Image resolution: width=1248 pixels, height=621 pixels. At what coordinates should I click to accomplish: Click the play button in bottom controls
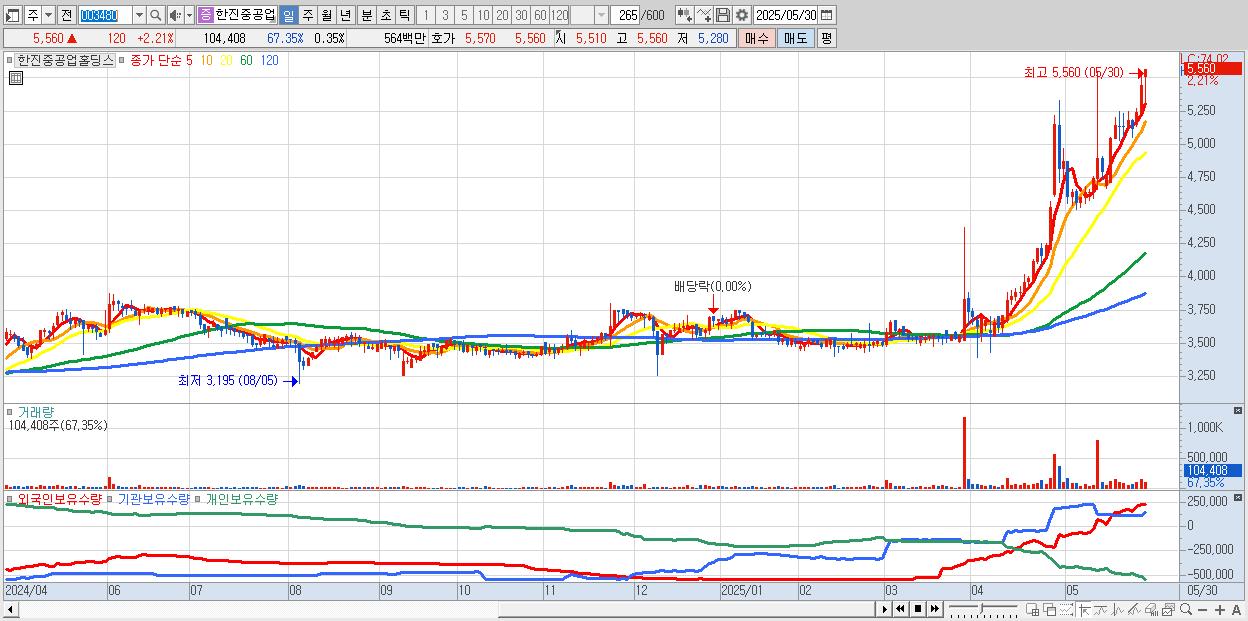tap(885, 609)
